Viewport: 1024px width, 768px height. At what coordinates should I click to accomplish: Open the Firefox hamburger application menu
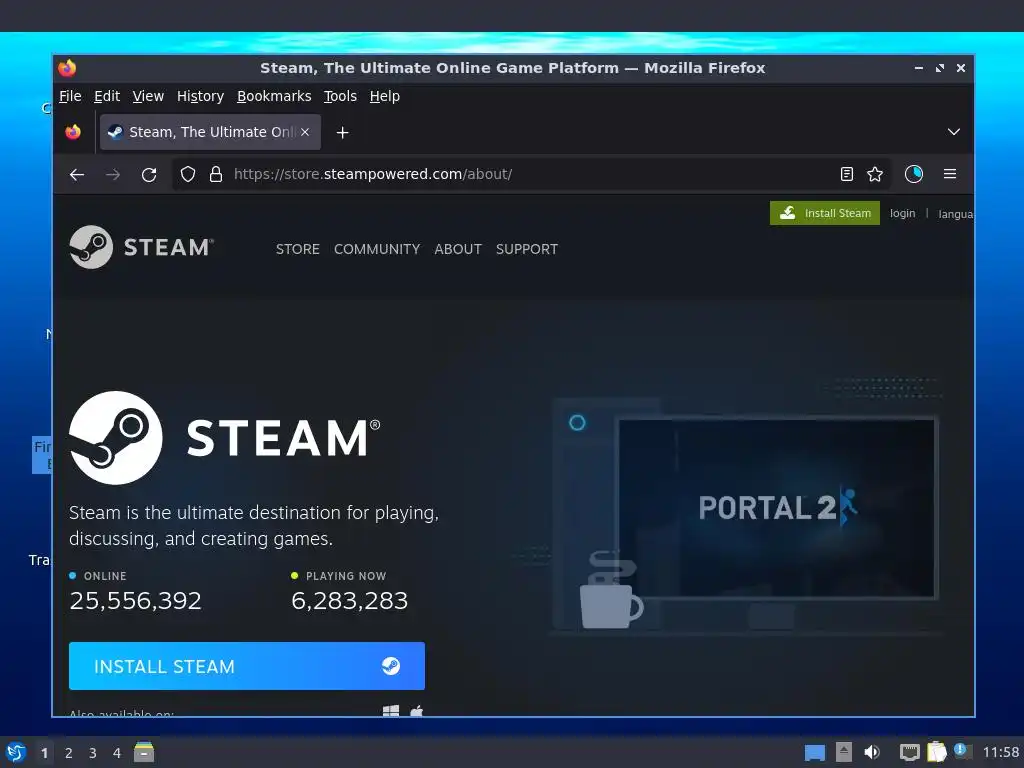pyautogui.click(x=950, y=174)
